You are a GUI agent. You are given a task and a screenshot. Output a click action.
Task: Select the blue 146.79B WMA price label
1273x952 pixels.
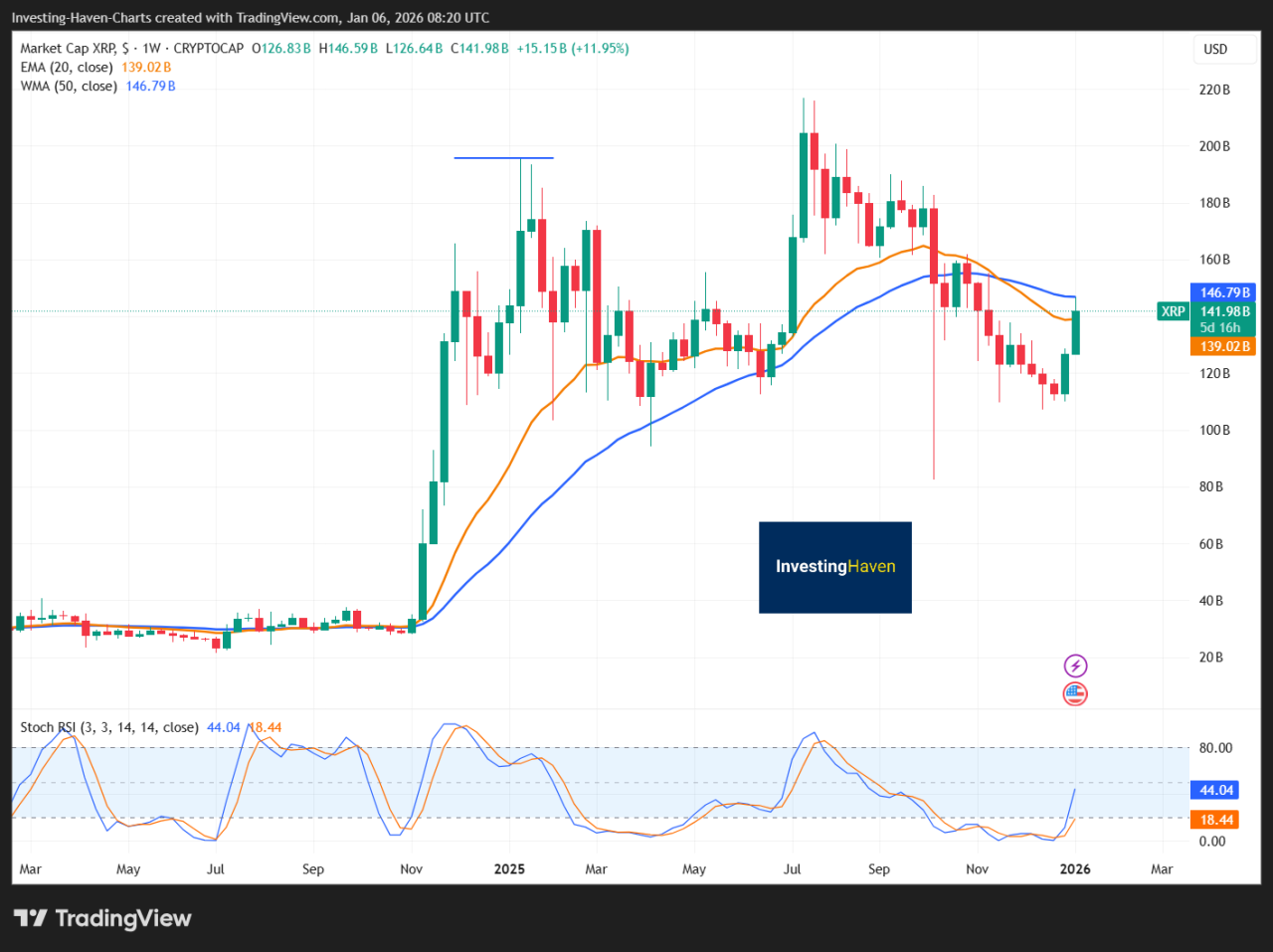1224,292
